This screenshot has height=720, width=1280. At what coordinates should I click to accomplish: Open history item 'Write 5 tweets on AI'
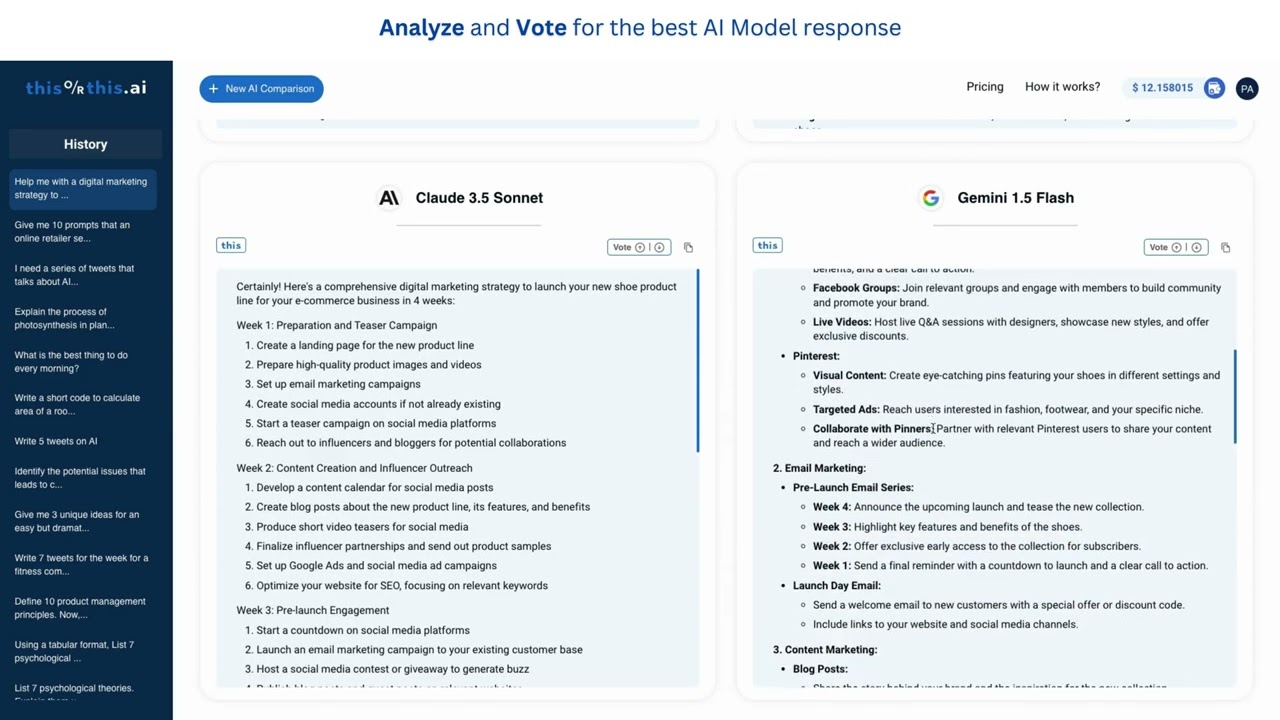point(56,441)
